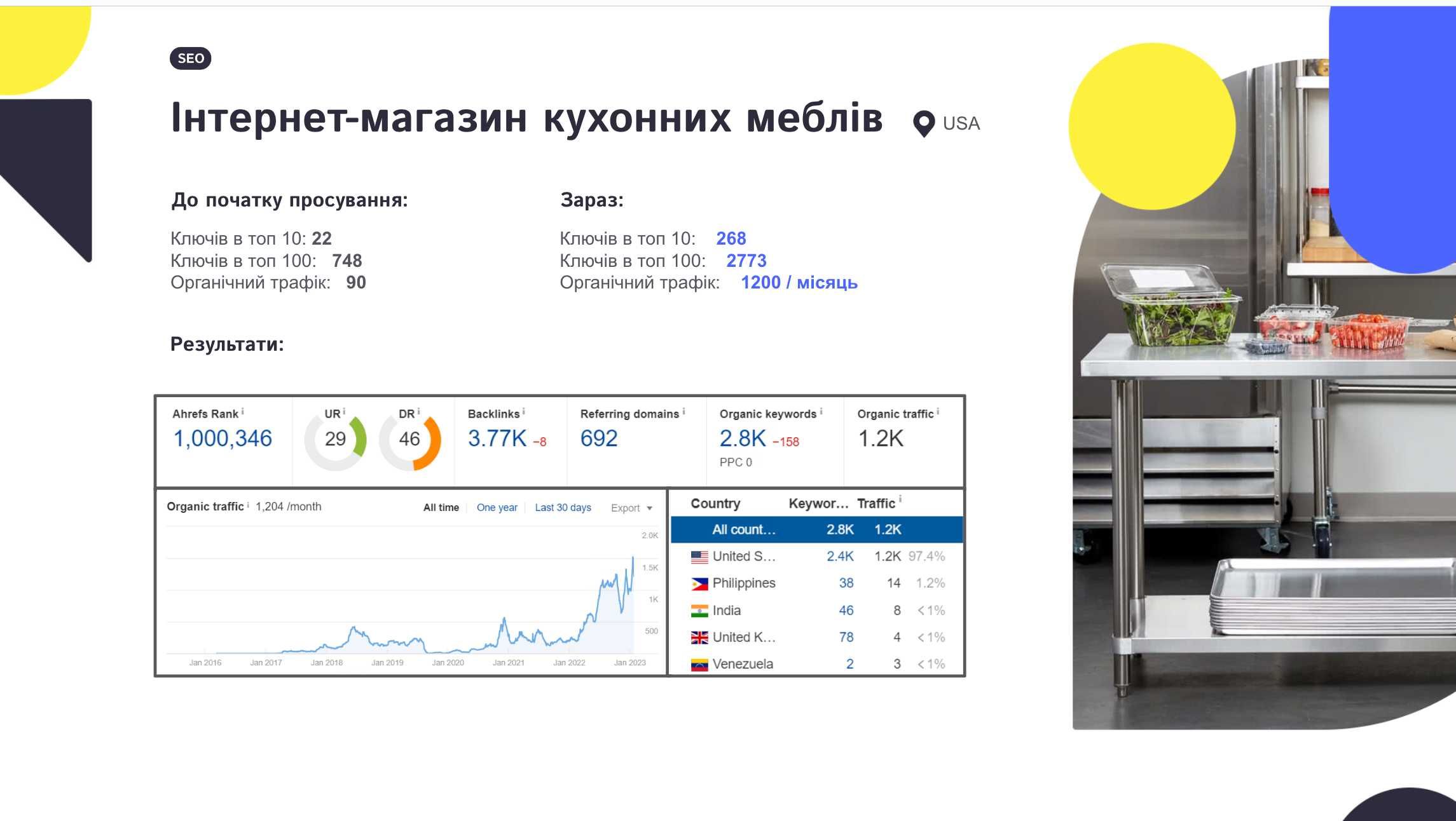This screenshot has height=821, width=1456.
Task: Click info icon beside Traffic column header
Action: pyautogui.click(x=900, y=499)
